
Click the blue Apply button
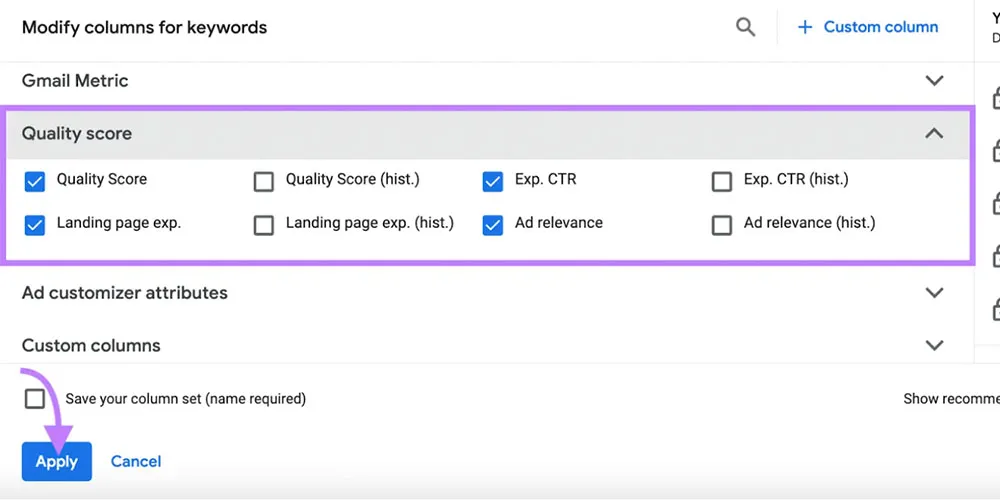(57, 461)
